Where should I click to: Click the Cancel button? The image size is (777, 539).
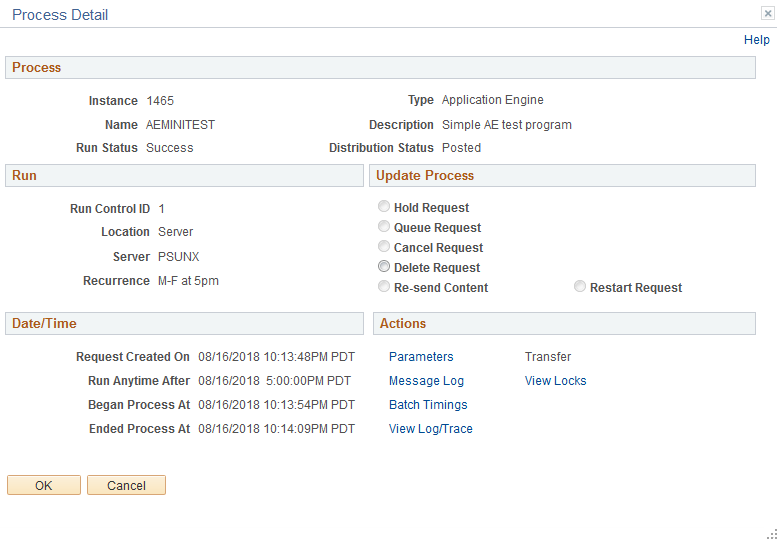pos(126,485)
